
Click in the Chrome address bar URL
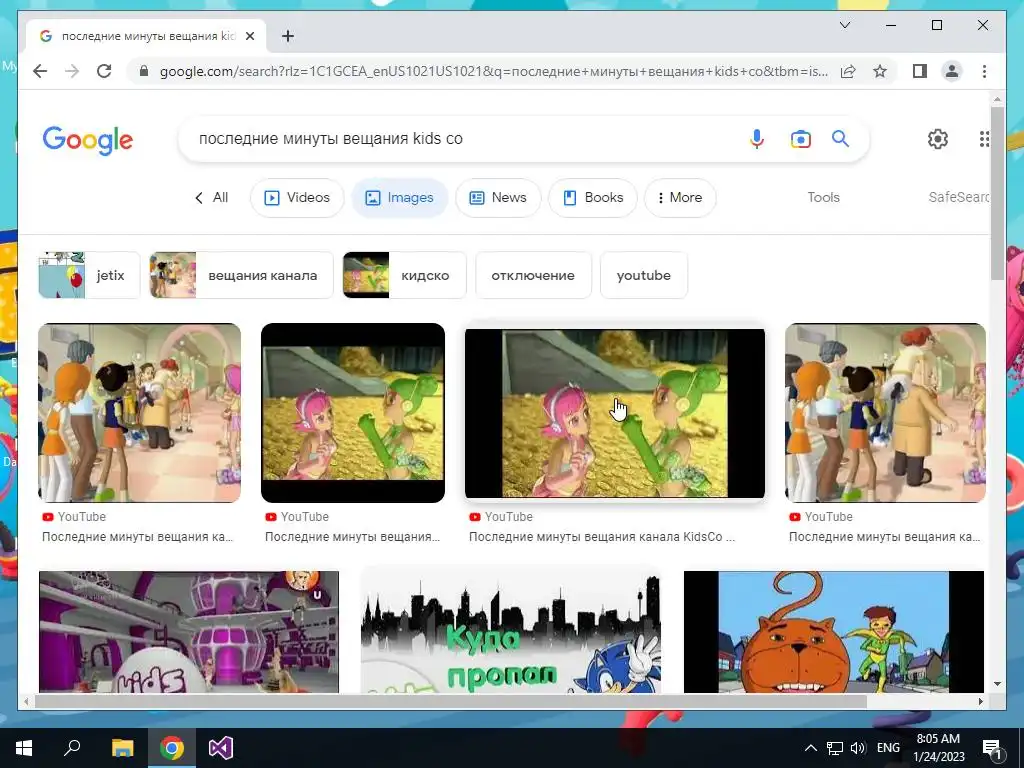point(494,71)
